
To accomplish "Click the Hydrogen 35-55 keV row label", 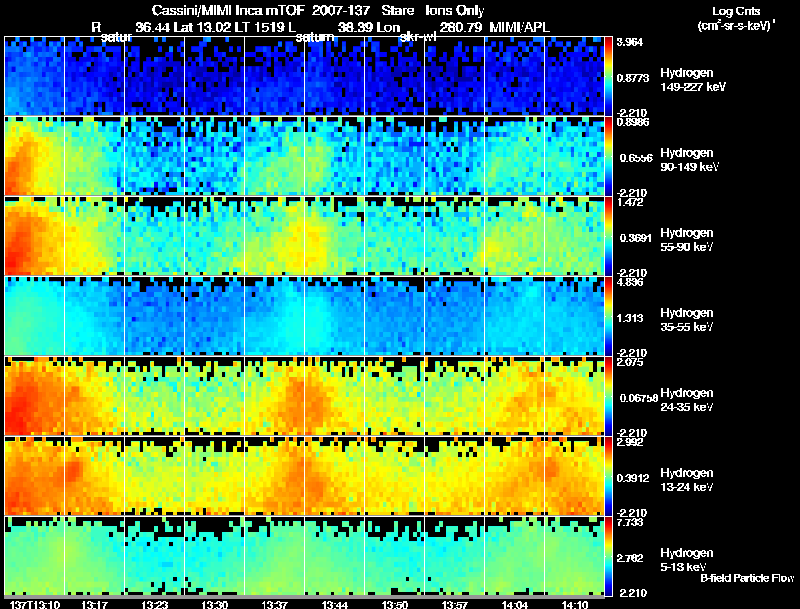I will point(687,320).
